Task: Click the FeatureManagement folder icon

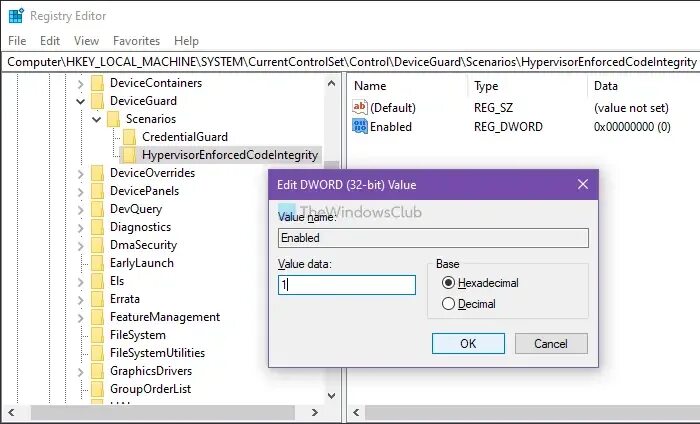Action: [x=97, y=317]
